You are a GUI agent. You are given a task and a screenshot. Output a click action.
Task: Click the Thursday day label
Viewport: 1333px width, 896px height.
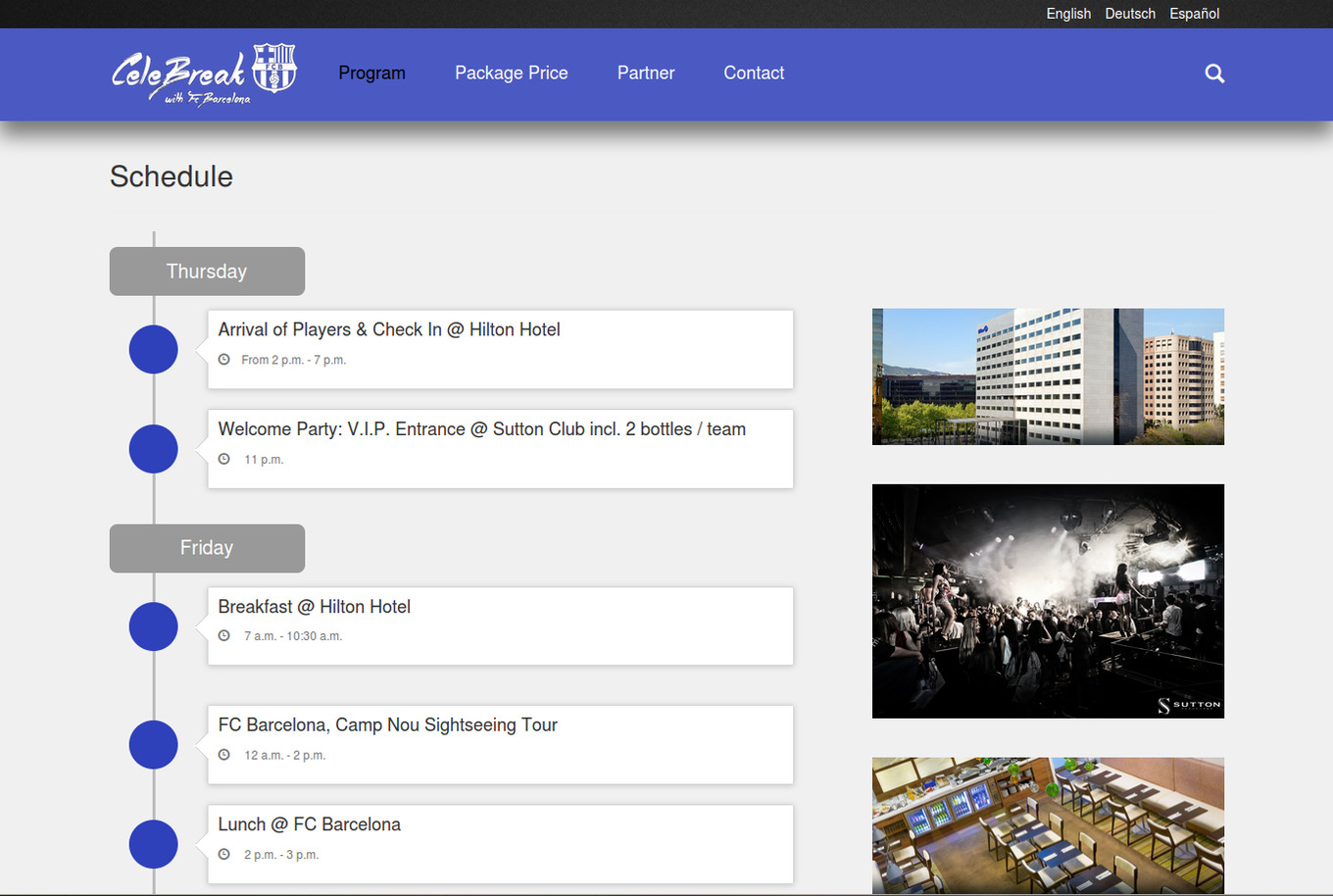207,272
